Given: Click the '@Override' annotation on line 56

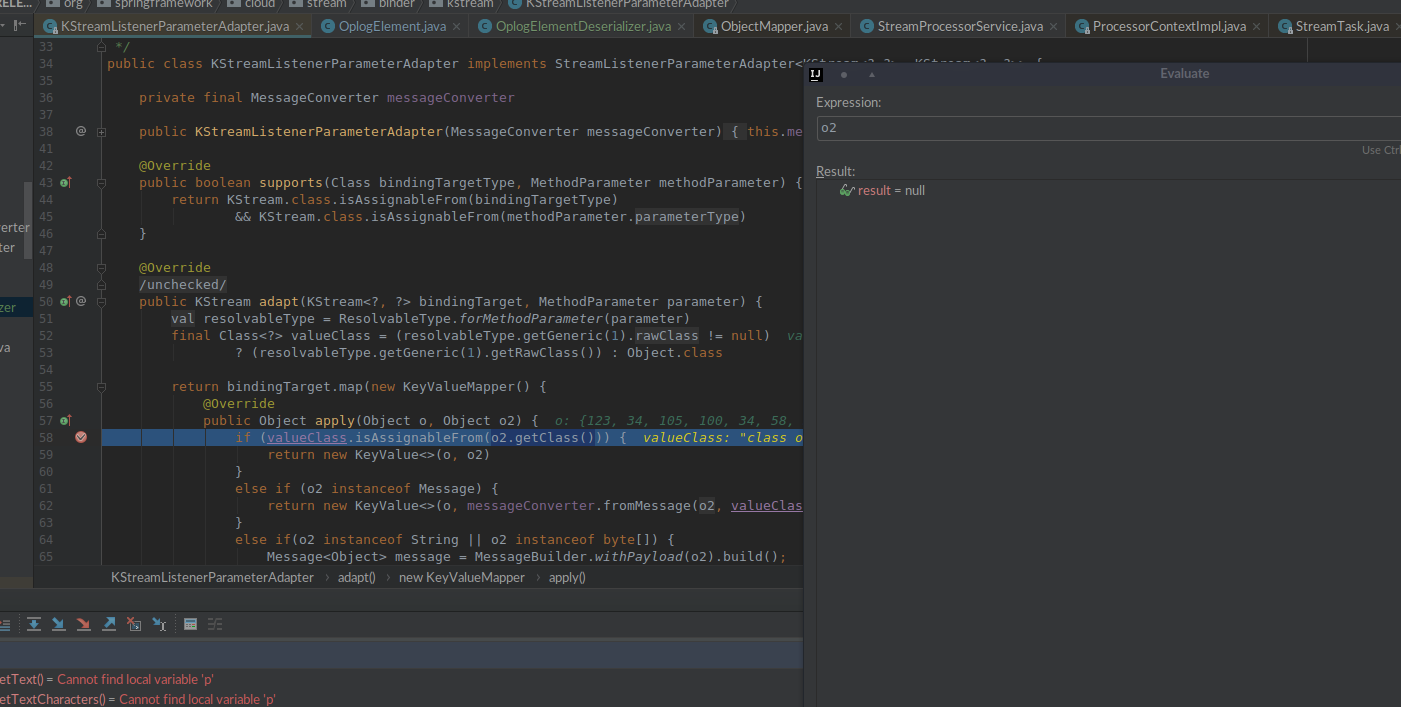Looking at the screenshot, I should 239,403.
